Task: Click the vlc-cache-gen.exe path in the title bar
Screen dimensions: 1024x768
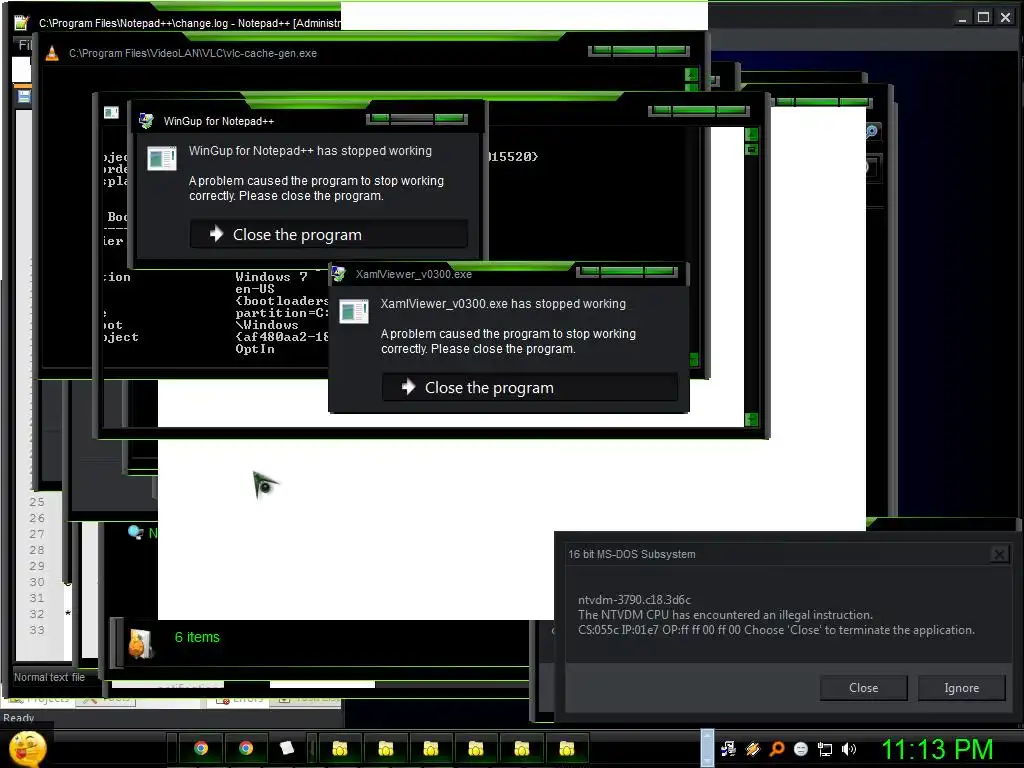Action: pyautogui.click(x=193, y=54)
